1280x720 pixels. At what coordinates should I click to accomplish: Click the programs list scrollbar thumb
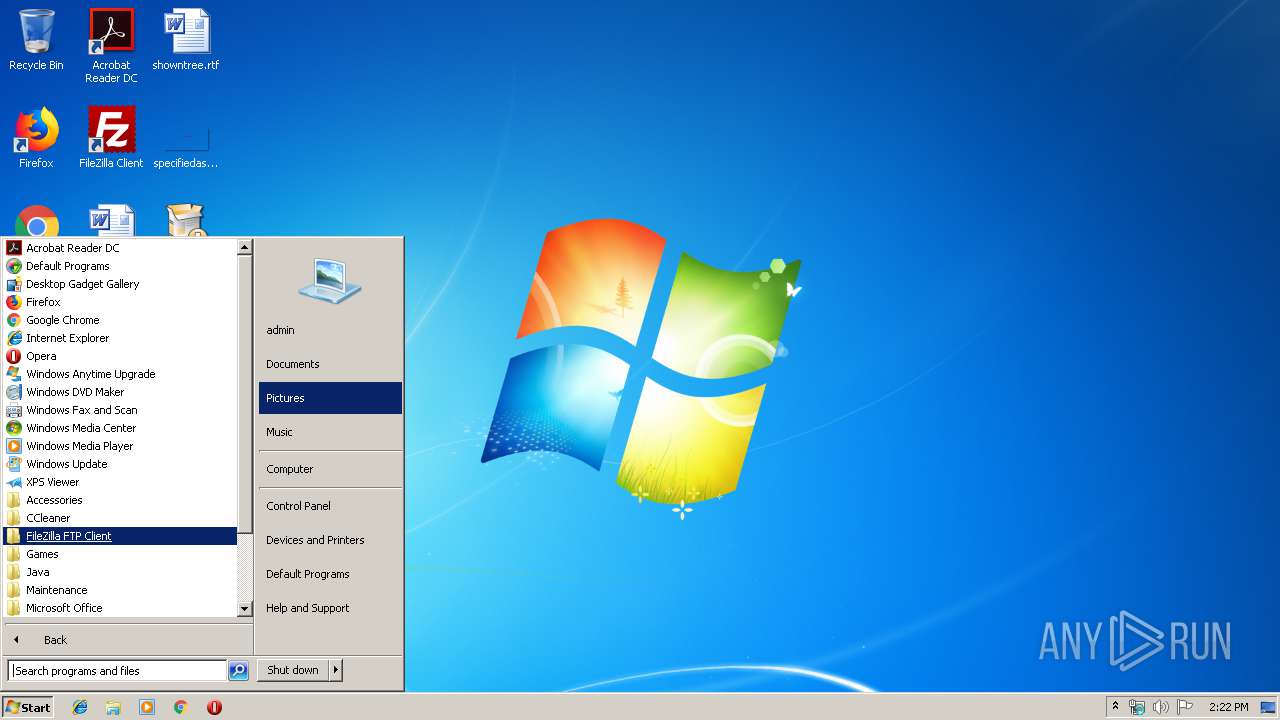(245, 395)
